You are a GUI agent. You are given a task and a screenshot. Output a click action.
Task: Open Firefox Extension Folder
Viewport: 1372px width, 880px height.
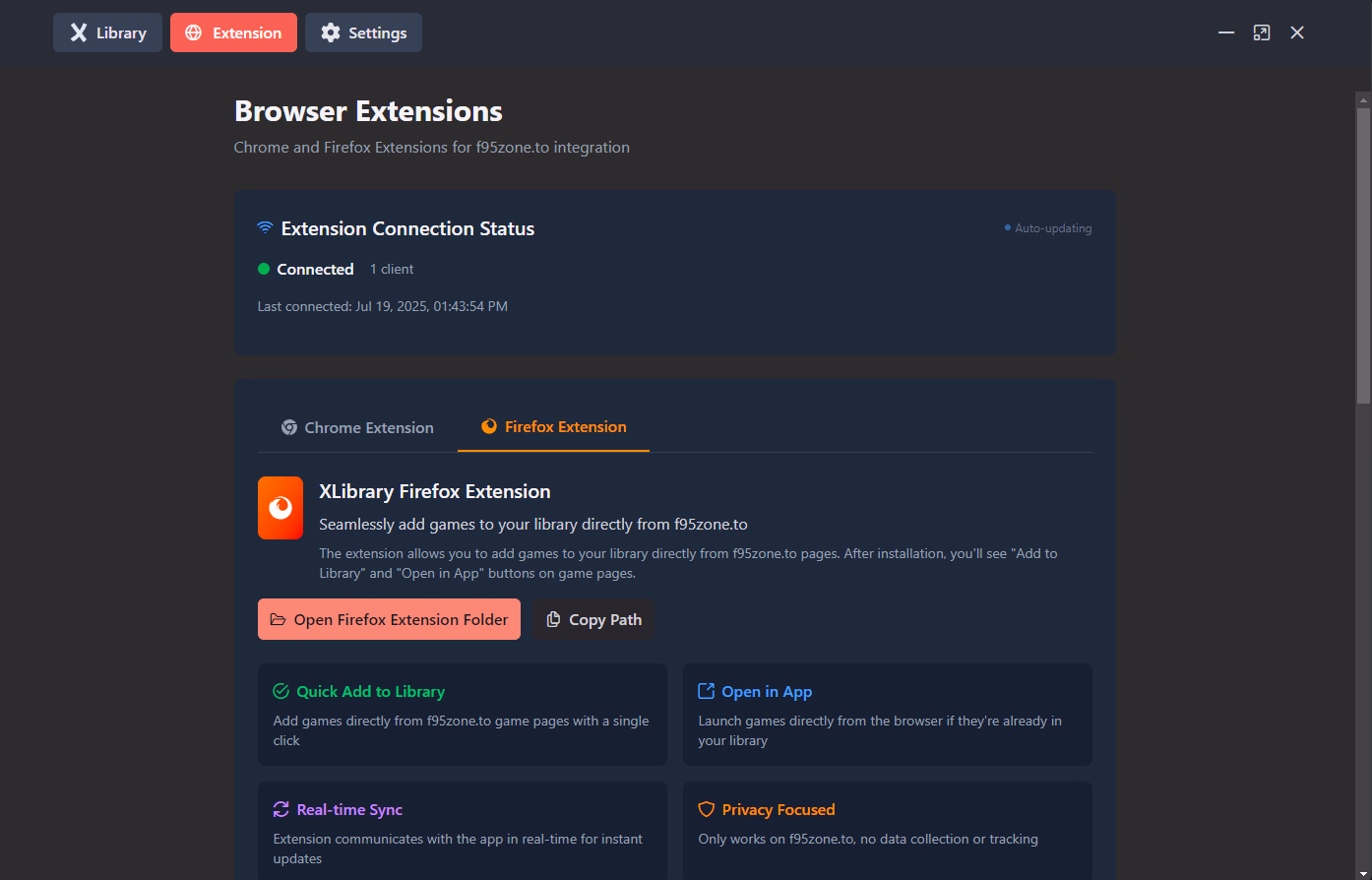click(x=389, y=619)
